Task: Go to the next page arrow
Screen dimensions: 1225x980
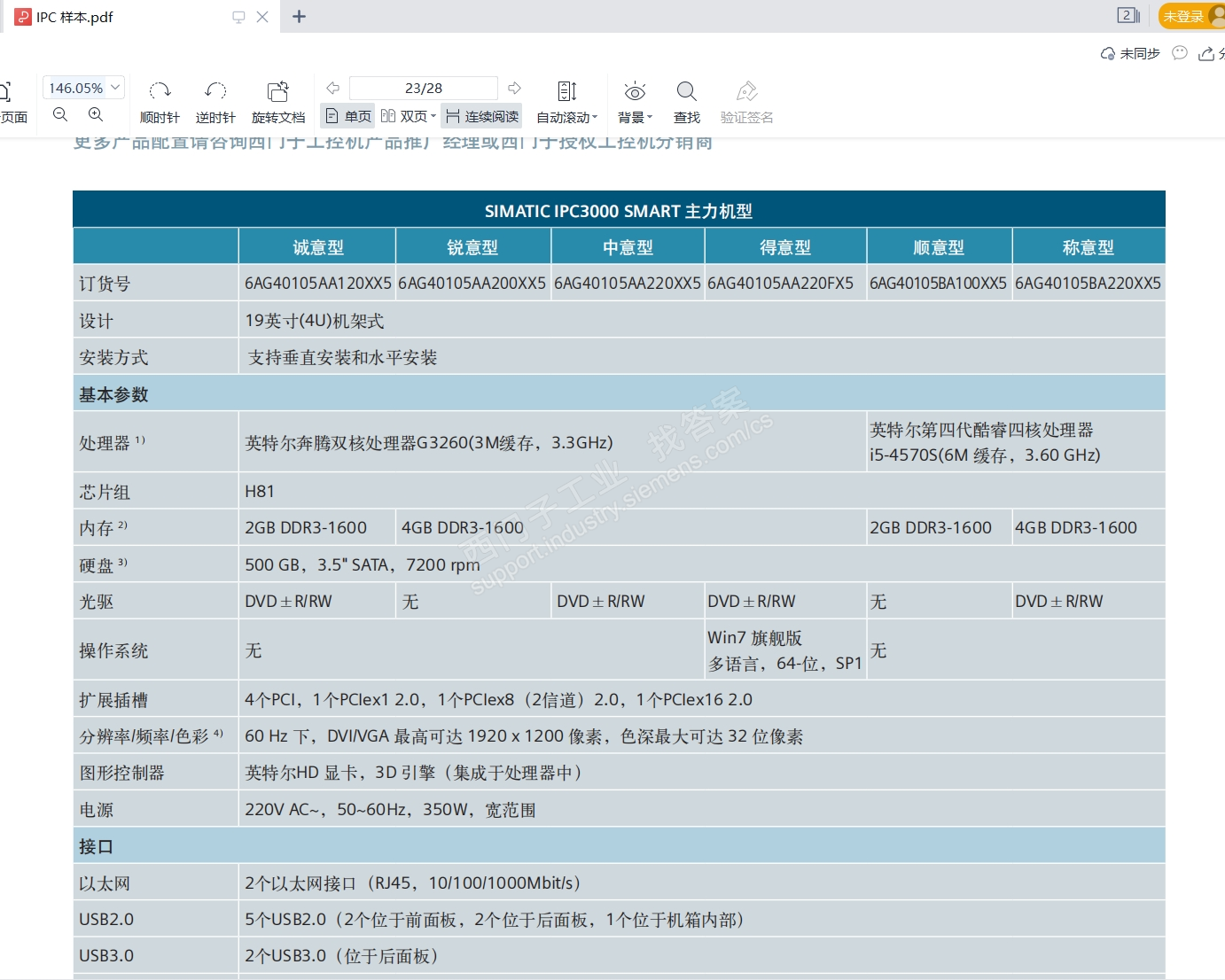Action: 514,88
